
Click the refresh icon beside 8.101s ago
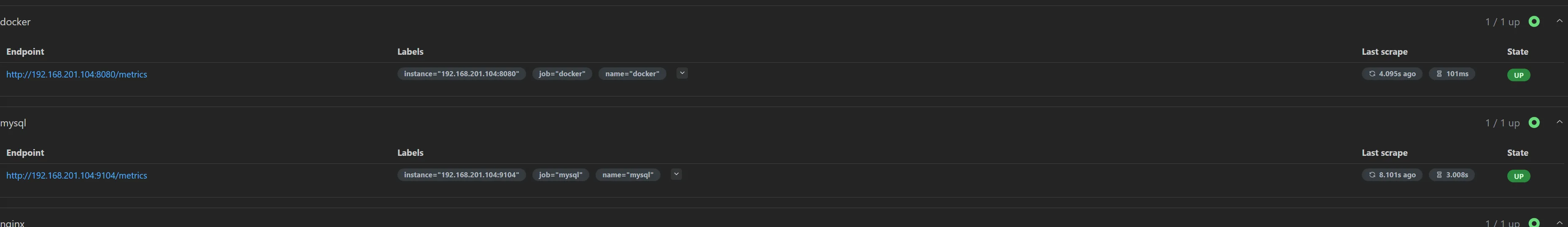point(1372,175)
